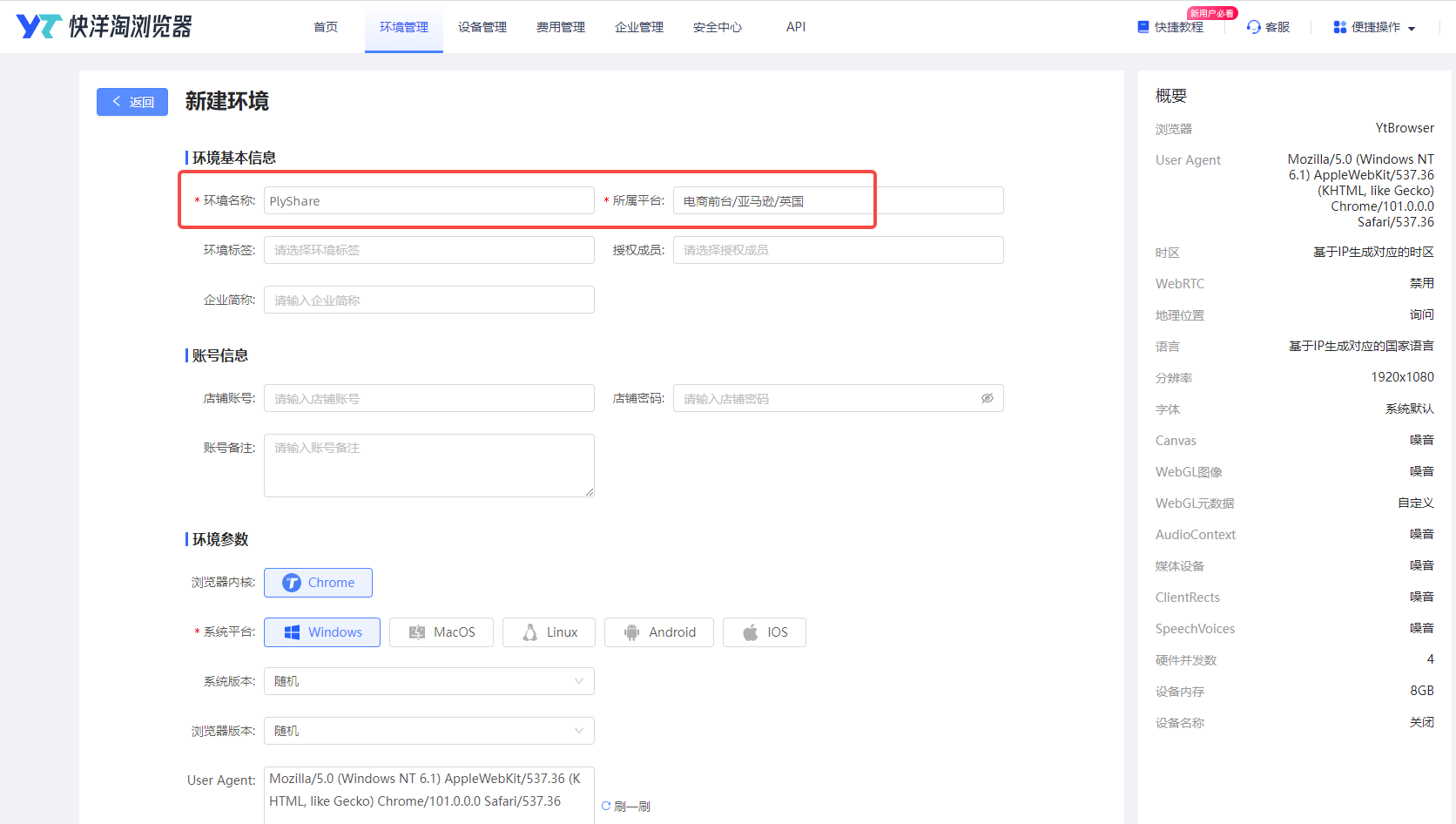Click the 自定义 WebGL metadata value
This screenshot has height=824, width=1456.
click(1416, 503)
